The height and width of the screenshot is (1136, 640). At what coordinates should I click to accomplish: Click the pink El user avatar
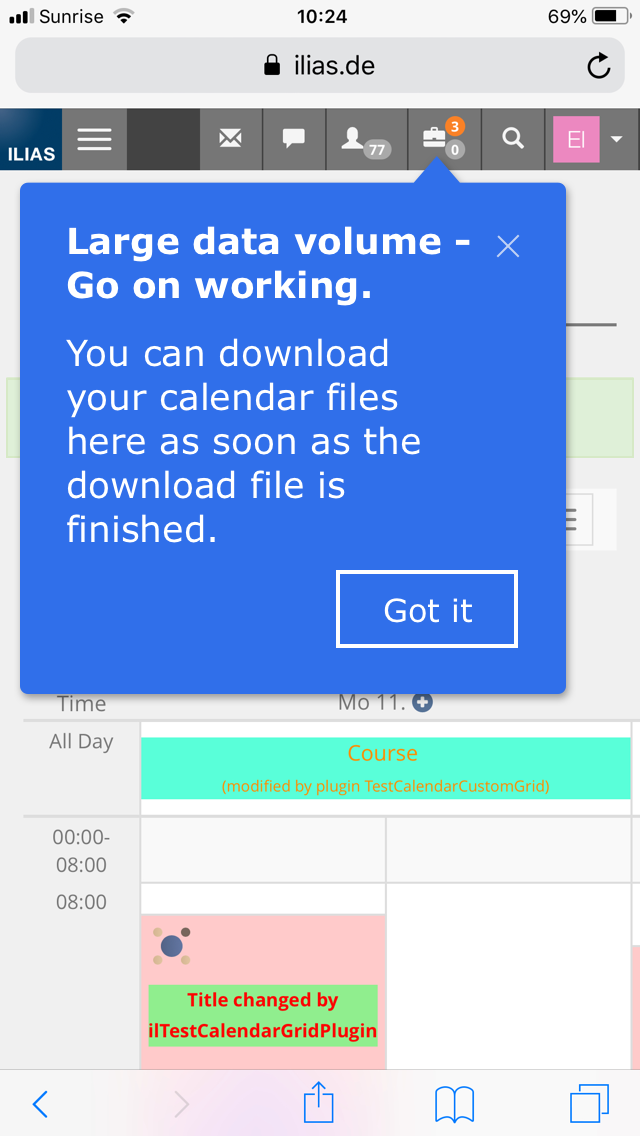click(576, 139)
